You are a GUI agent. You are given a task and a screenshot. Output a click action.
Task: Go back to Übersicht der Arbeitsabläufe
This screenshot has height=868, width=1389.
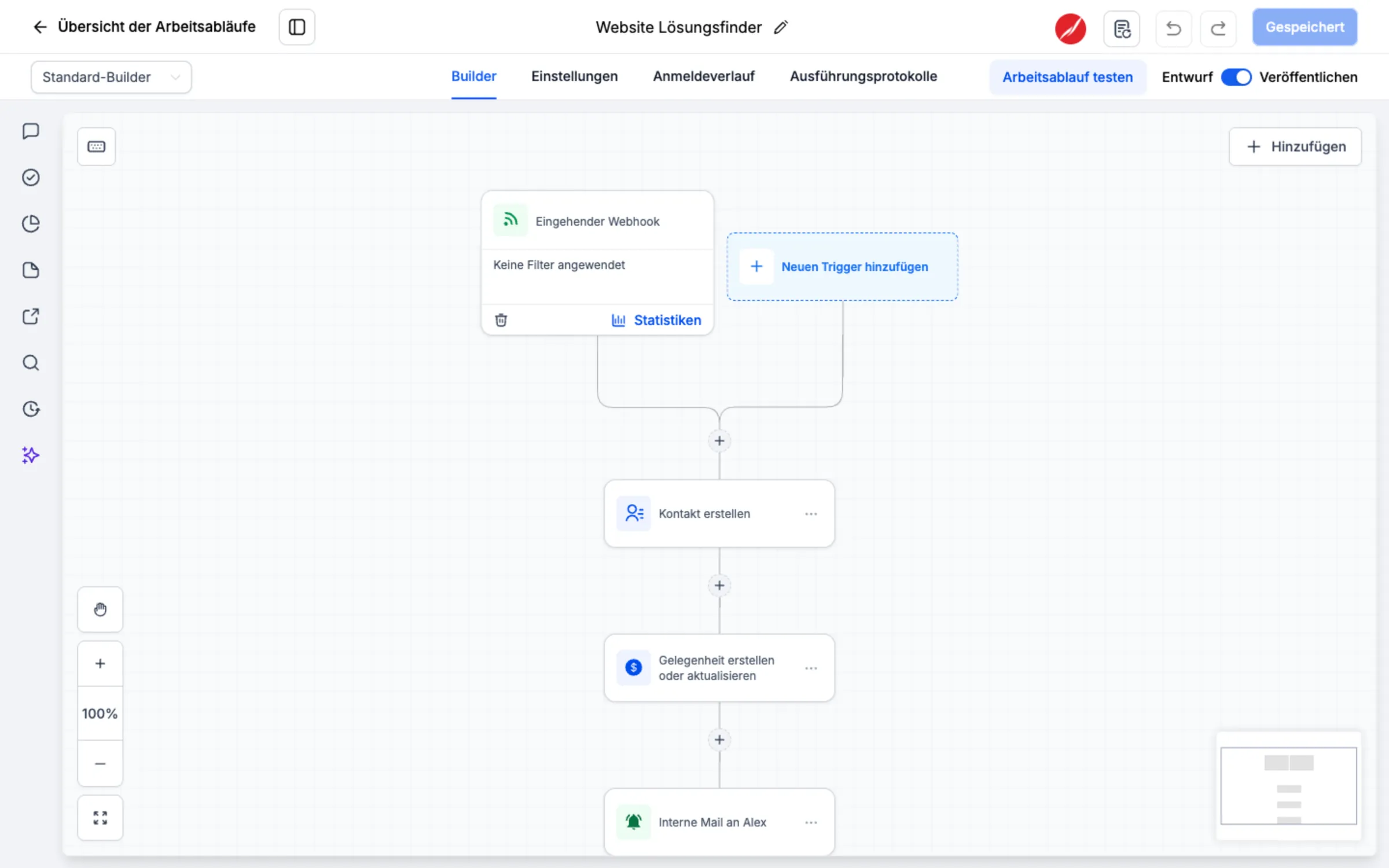pos(144,27)
